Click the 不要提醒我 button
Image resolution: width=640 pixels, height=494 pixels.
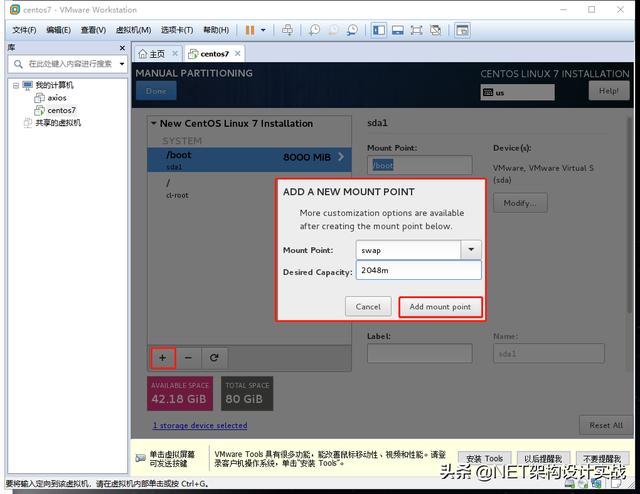(602, 458)
